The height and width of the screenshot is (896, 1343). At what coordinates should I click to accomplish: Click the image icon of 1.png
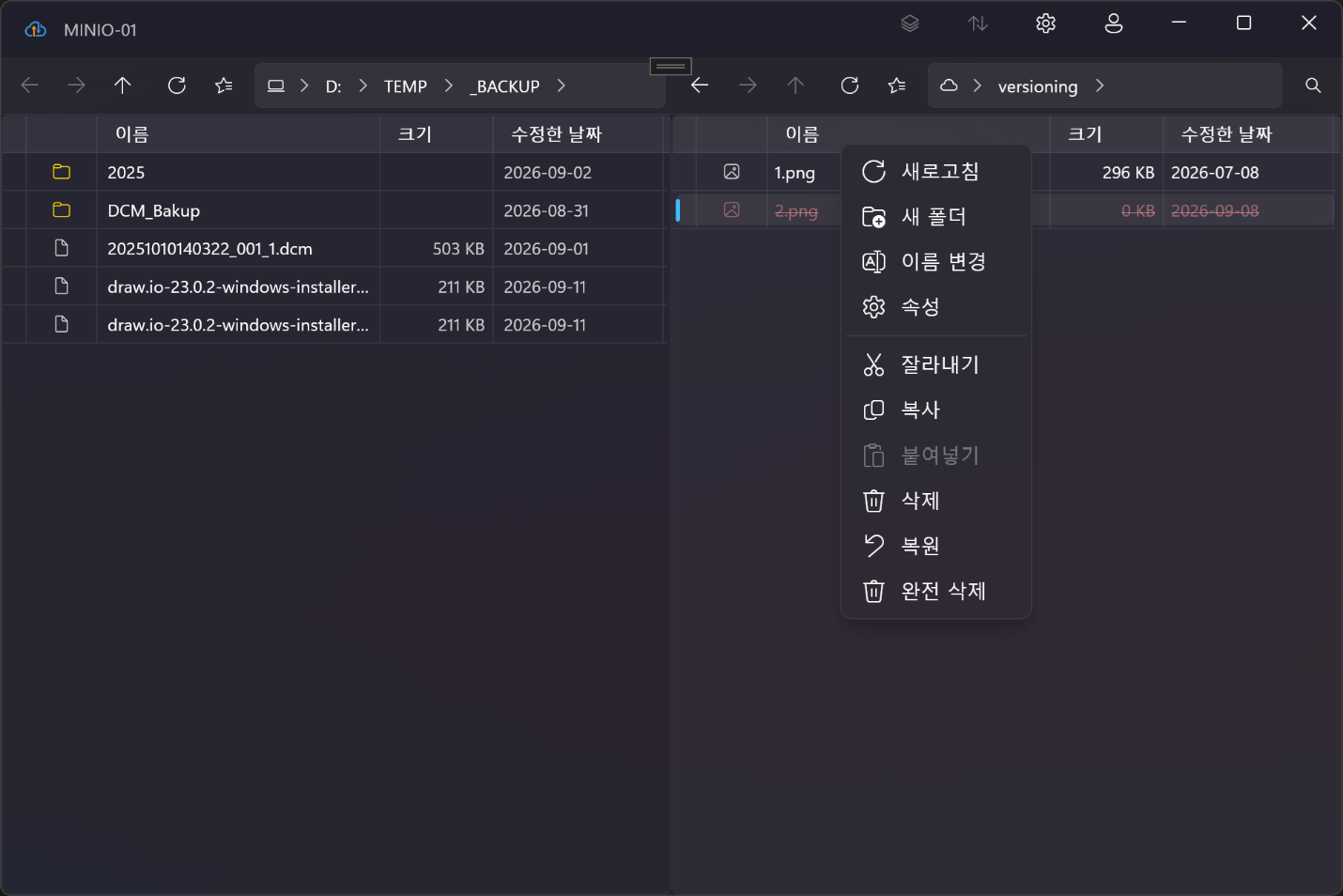point(732,172)
